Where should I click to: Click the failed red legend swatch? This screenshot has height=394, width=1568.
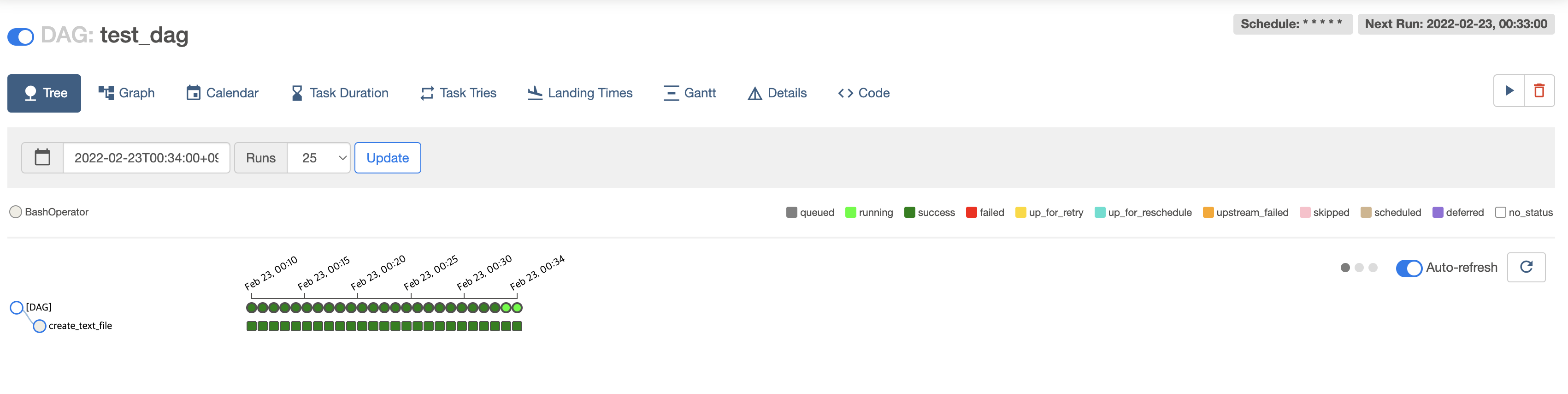pyautogui.click(x=971, y=212)
